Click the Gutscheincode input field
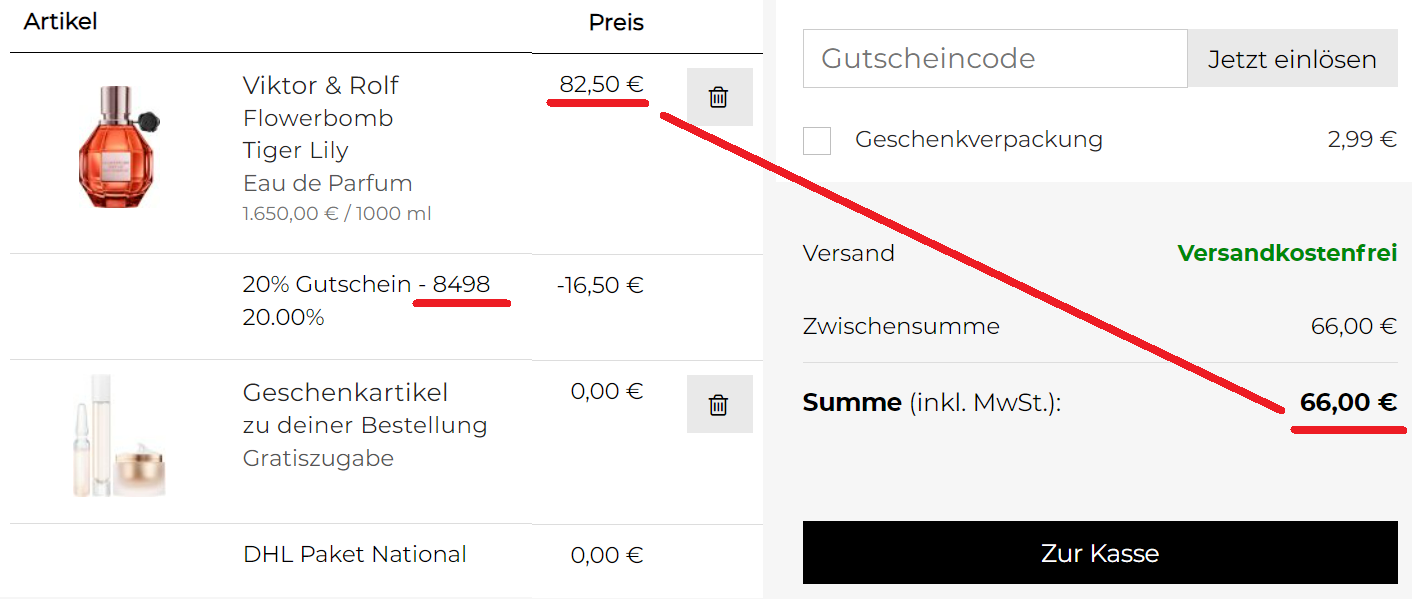The image size is (1412, 599). click(x=994, y=58)
